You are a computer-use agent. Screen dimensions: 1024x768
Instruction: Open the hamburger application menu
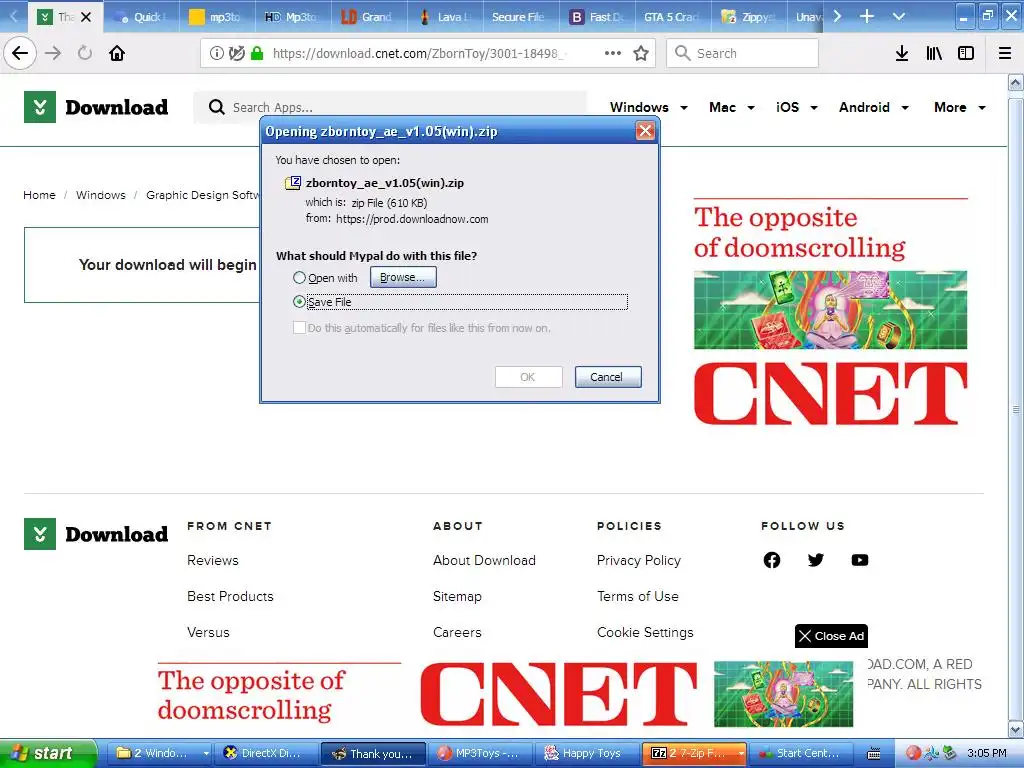(x=1005, y=53)
